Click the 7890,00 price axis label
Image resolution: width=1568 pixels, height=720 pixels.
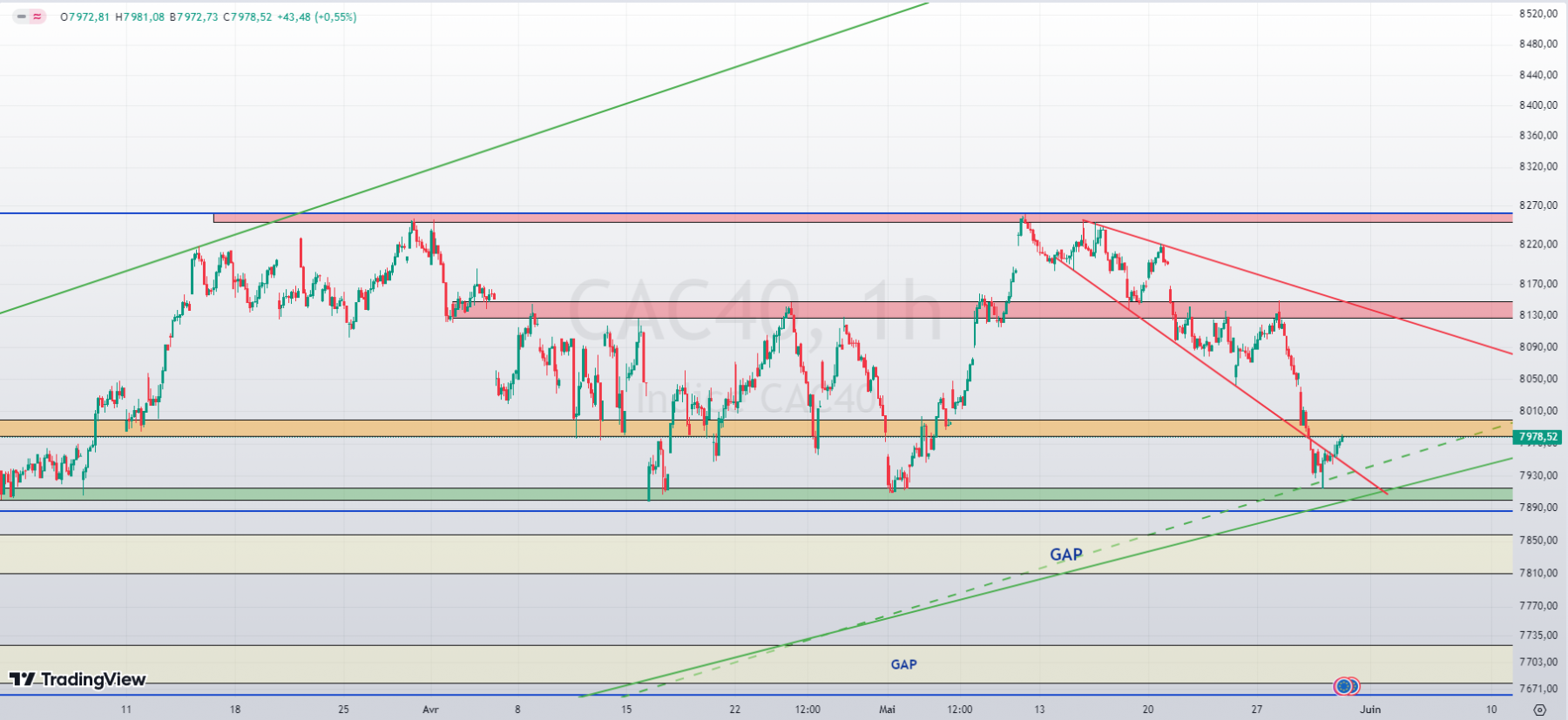click(1538, 508)
